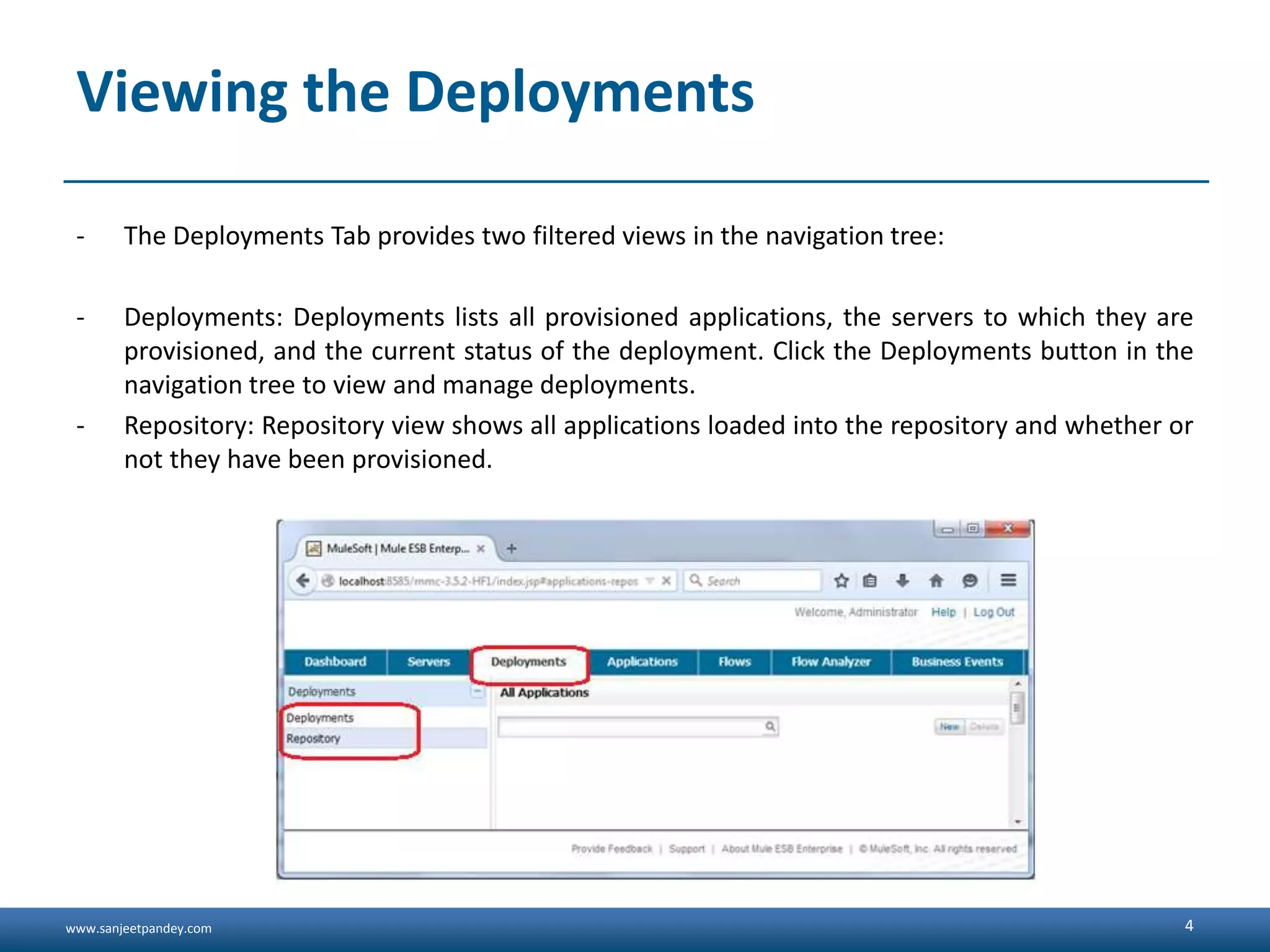Click the Log Out link
The width and height of the screenshot is (1270, 952).
pos(993,612)
